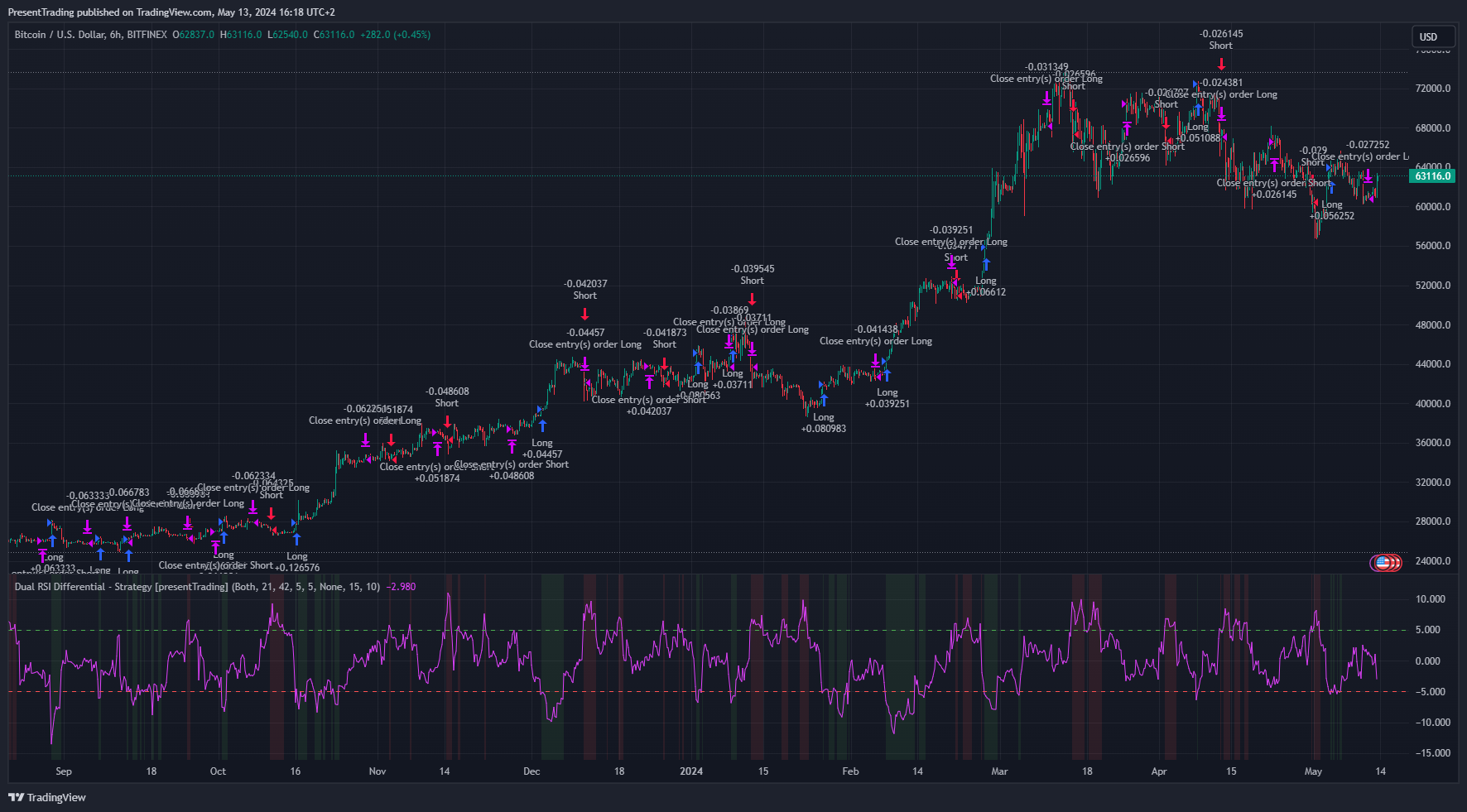This screenshot has height=812, width=1467.
Task: Select the current price label 63116.0
Action: pyautogui.click(x=1432, y=175)
